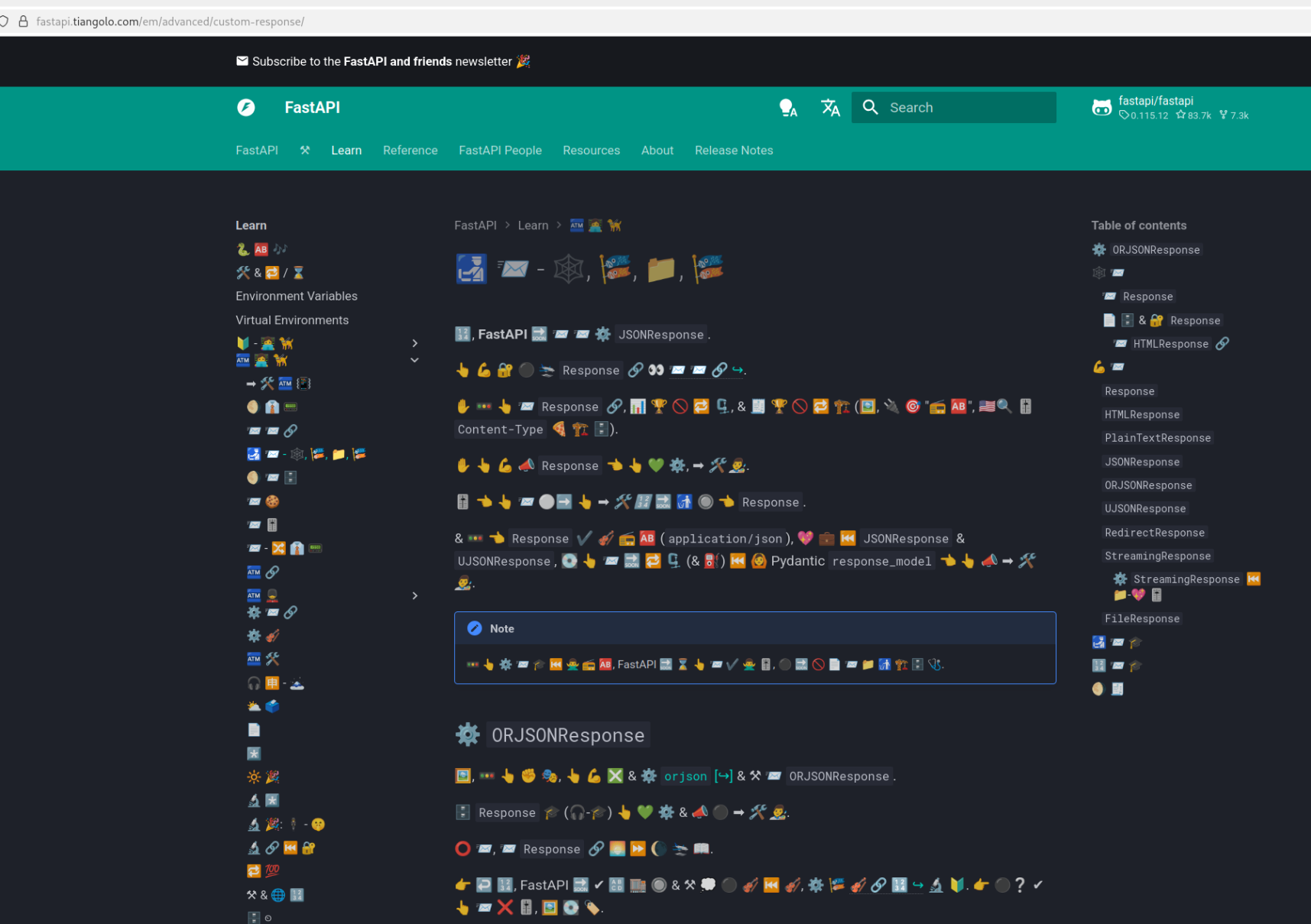This screenshot has height=924, width=1311.
Task: Jump to UJSONResponse in table of contents
Action: pyautogui.click(x=1145, y=508)
